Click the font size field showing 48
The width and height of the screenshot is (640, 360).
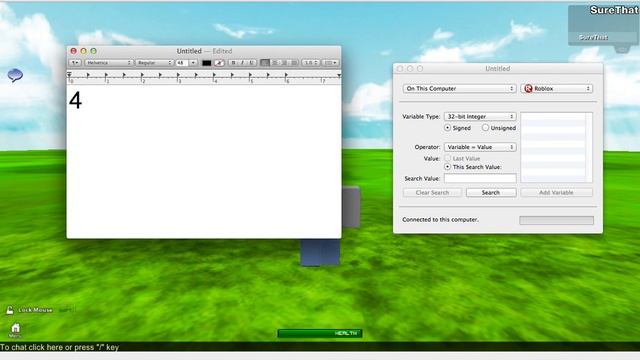(x=182, y=63)
